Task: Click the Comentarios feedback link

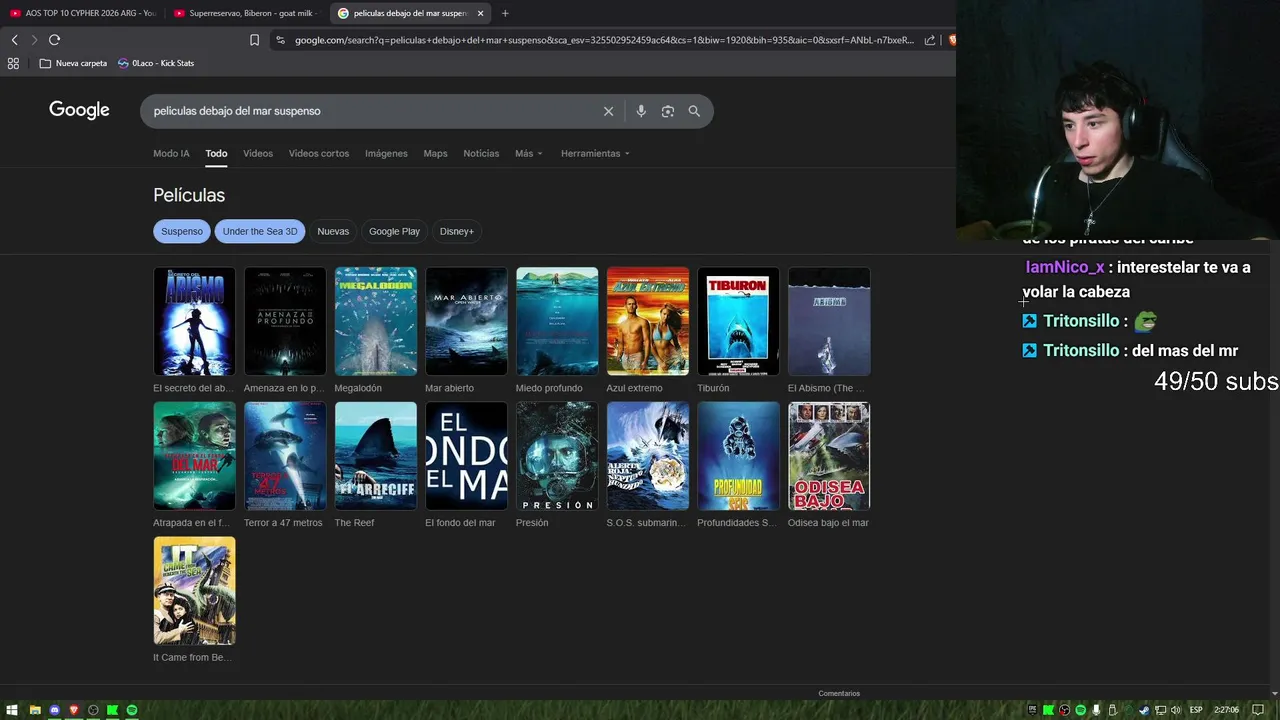Action: coord(839,693)
